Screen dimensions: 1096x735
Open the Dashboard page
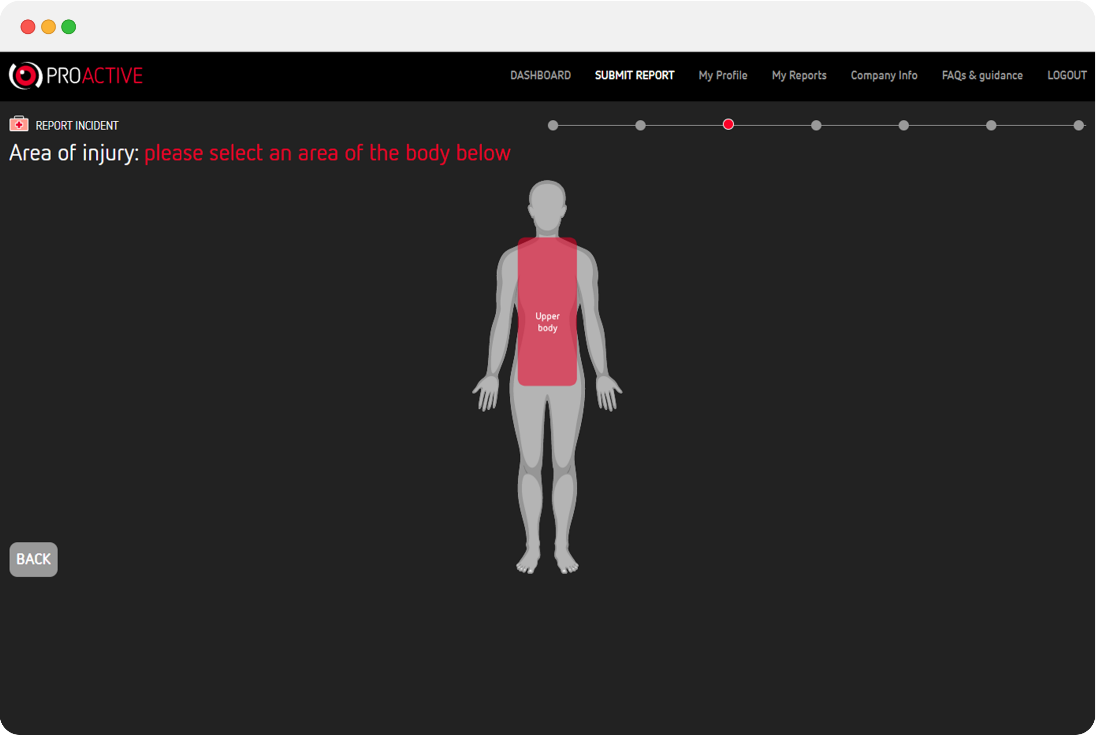click(x=540, y=75)
